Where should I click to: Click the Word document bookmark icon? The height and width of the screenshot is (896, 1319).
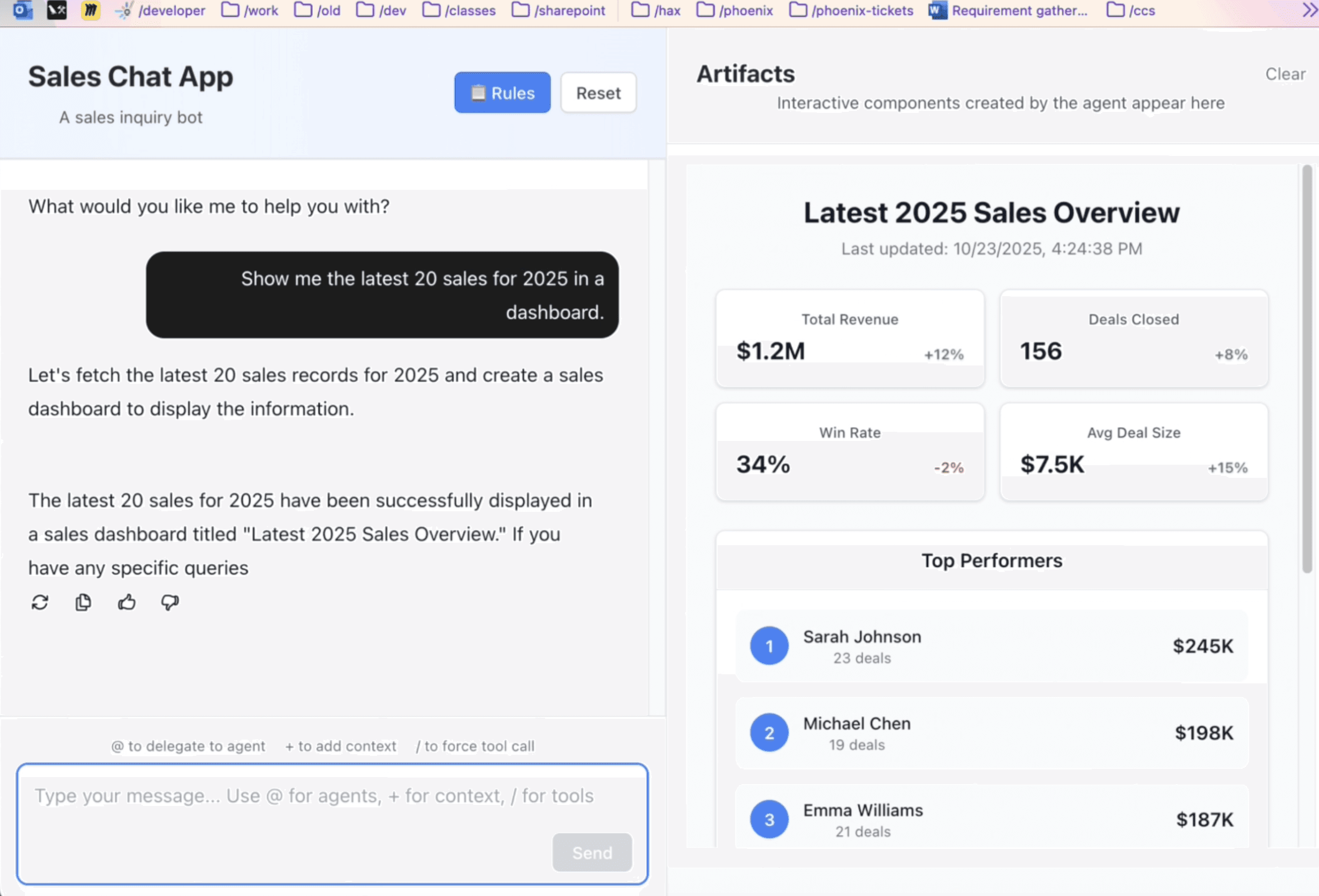(x=937, y=10)
